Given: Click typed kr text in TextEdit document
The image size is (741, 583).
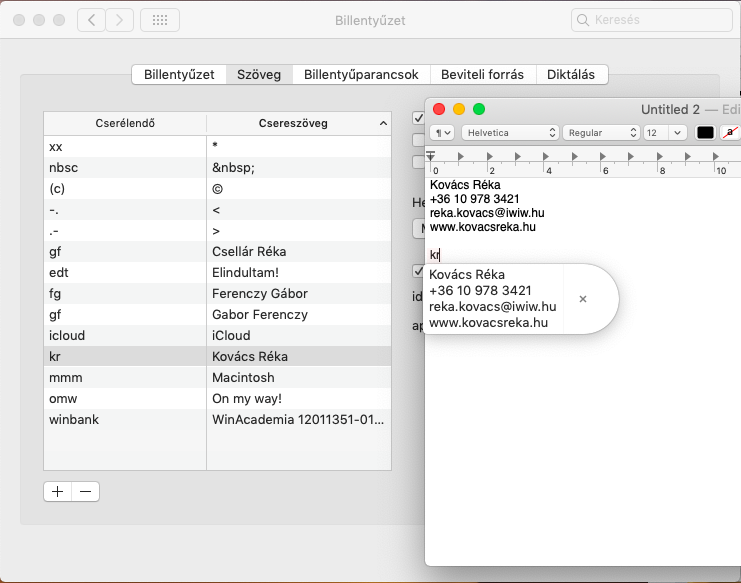Looking at the screenshot, I should [x=434, y=255].
